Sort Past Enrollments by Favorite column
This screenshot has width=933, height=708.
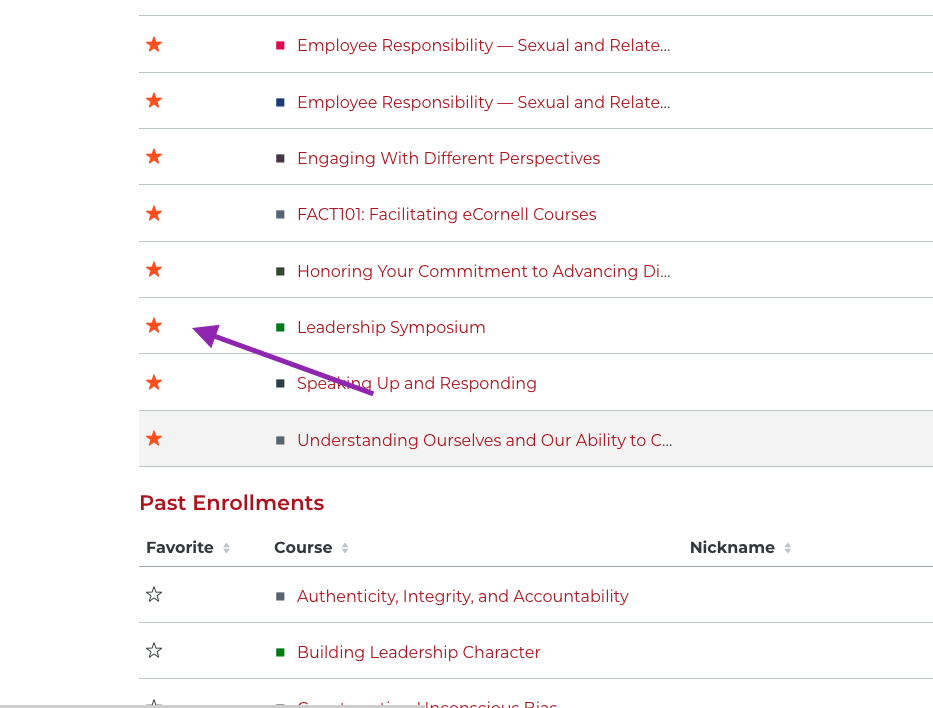187,547
